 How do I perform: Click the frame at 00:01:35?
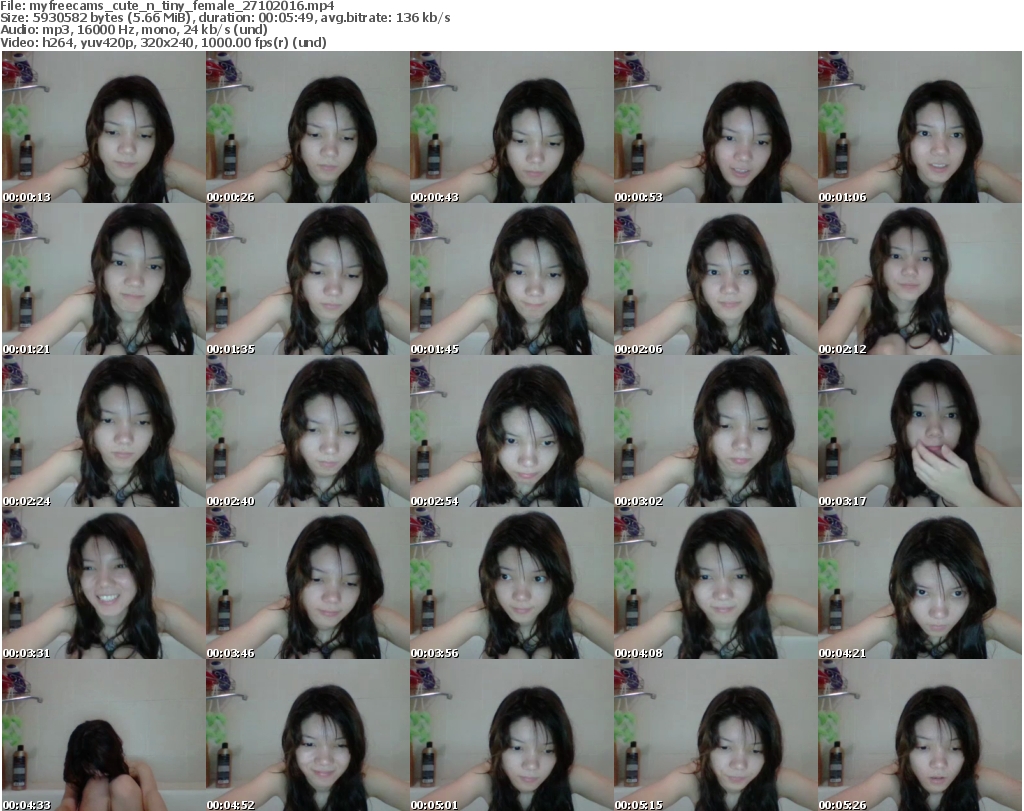point(308,279)
